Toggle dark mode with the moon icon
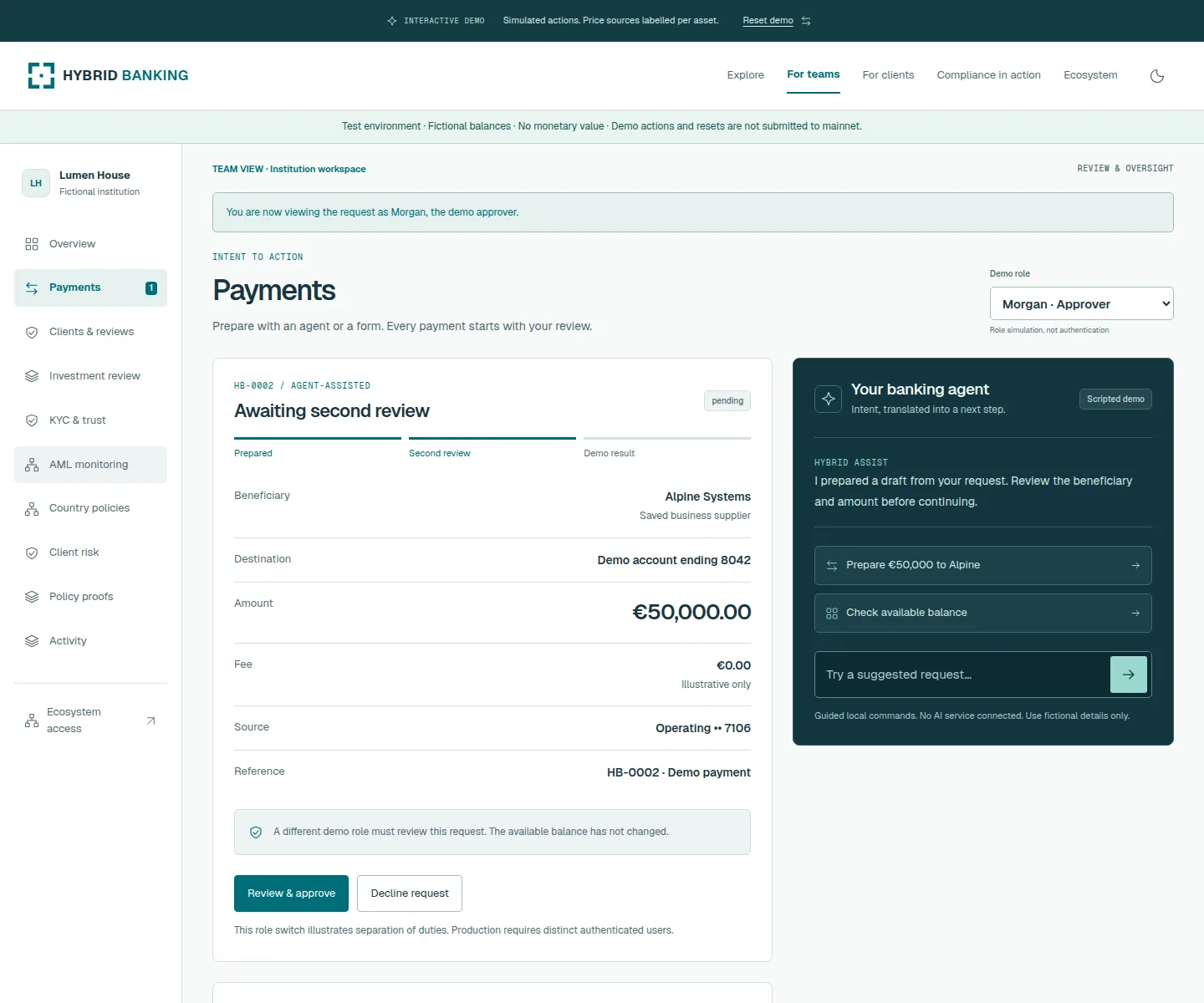The height and width of the screenshot is (1003, 1204). click(x=1157, y=76)
